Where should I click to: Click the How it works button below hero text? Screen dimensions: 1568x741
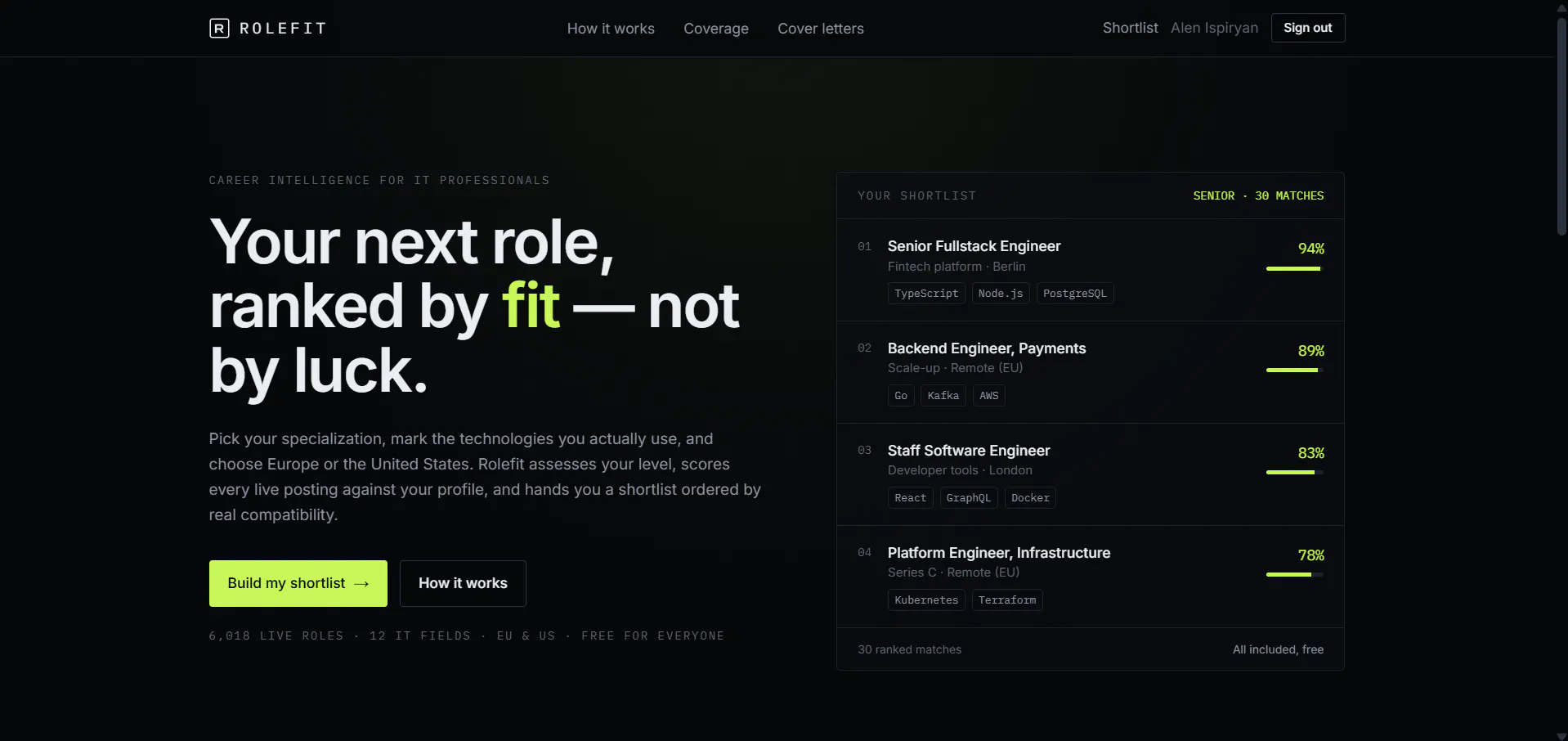coord(463,583)
